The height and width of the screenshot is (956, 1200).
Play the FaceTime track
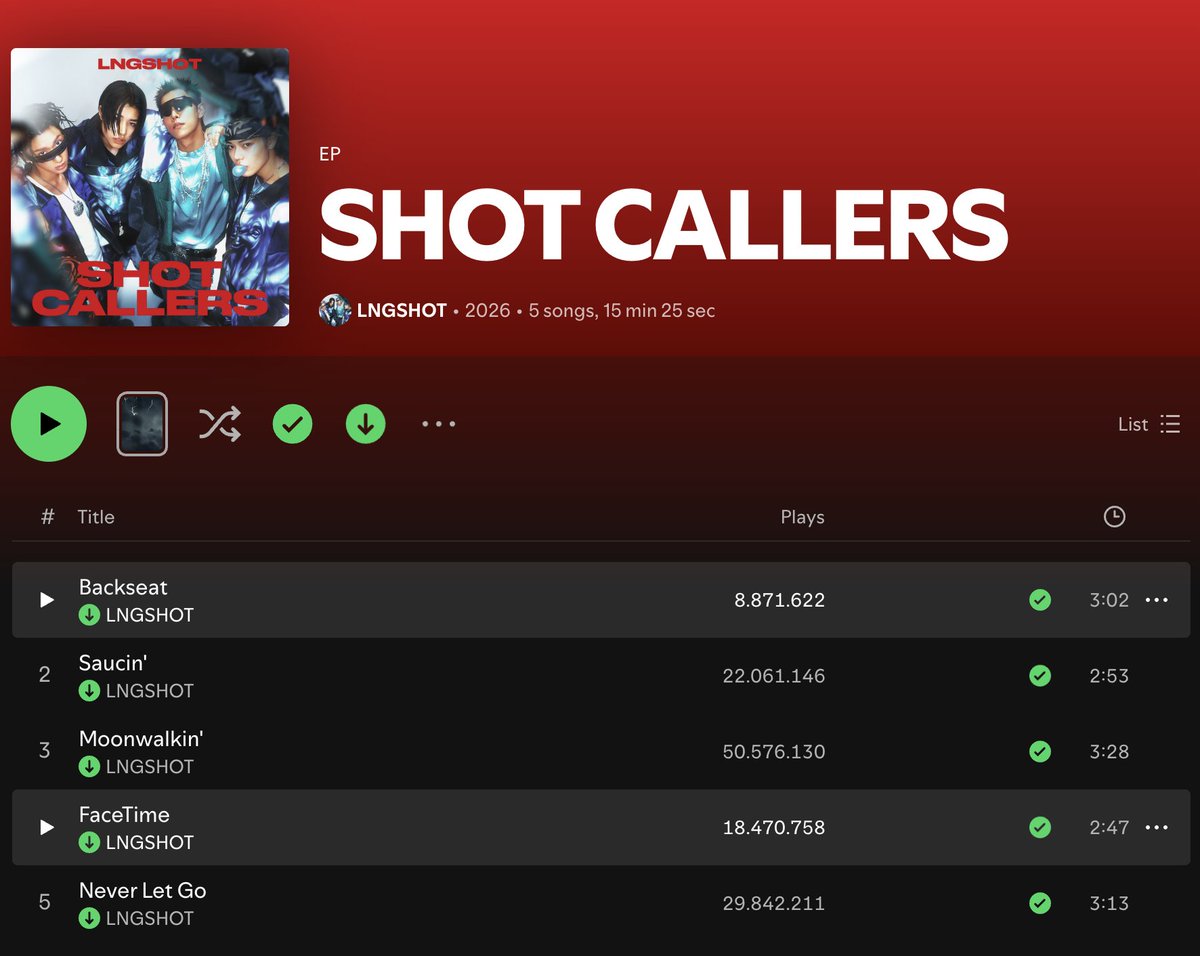pos(46,828)
